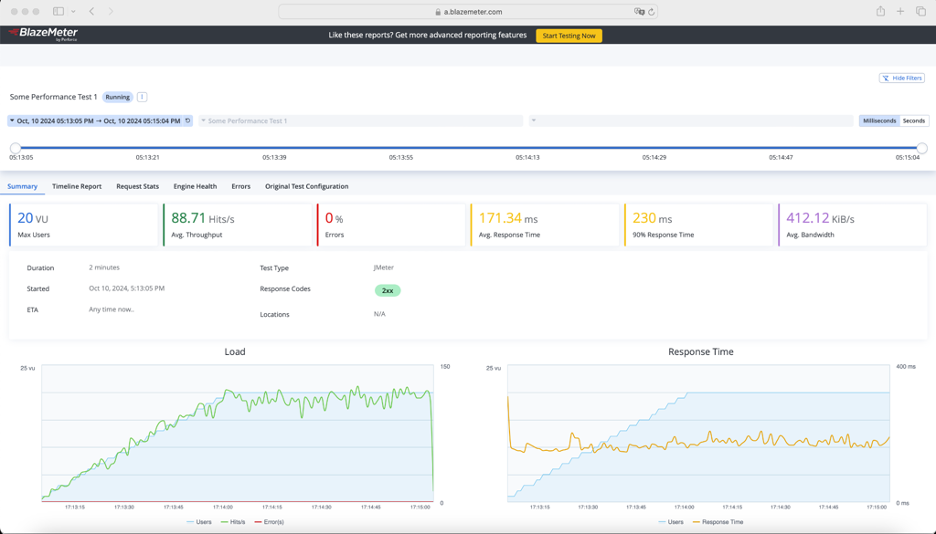Image resolution: width=936 pixels, height=534 pixels.
Task: Switch units to Seconds
Action: coord(914,121)
